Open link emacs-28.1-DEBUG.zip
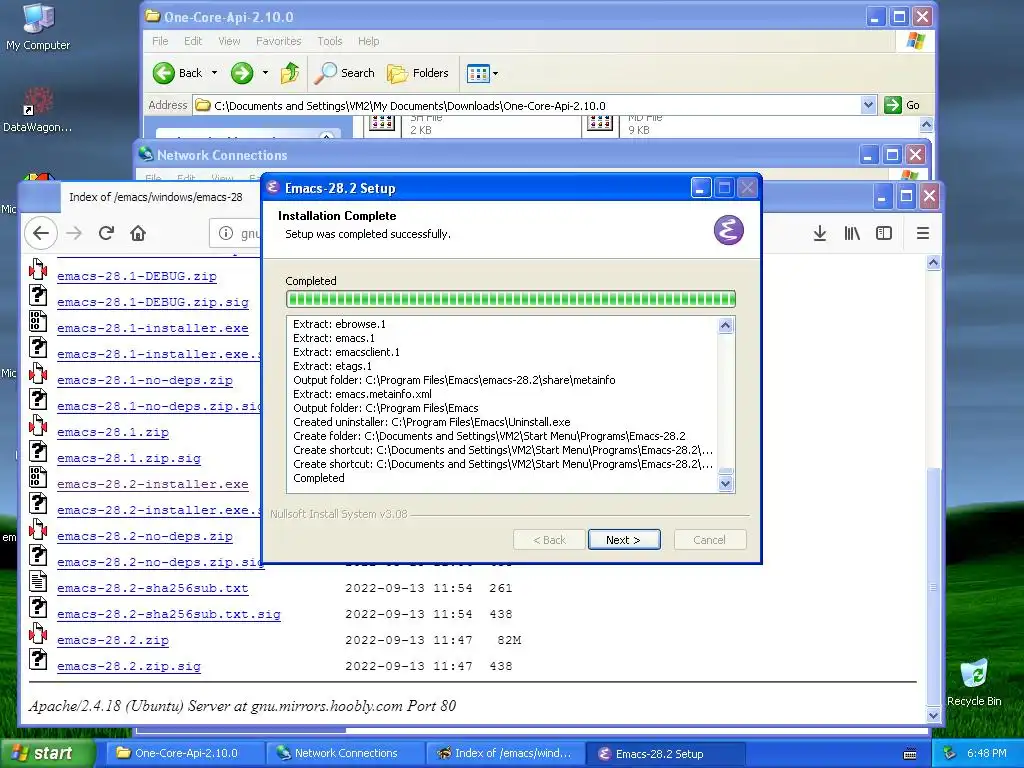Screen dimensions: 1024x768 click(x=136, y=276)
